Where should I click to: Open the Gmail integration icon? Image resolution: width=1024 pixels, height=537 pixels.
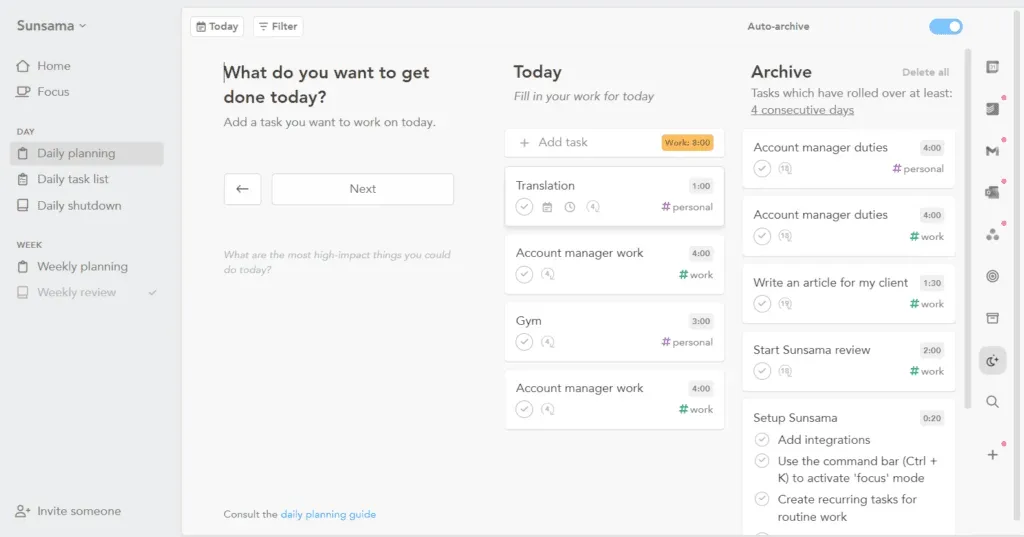point(992,151)
